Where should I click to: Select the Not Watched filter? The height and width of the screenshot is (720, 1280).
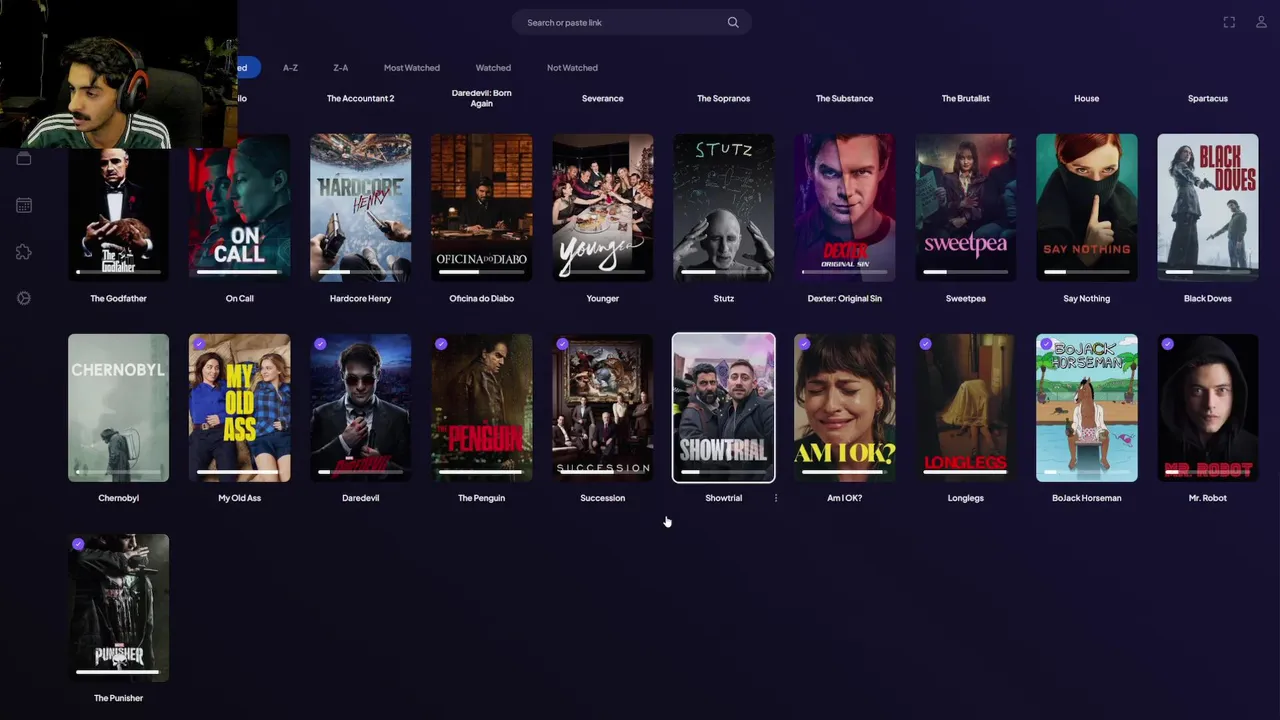click(x=572, y=68)
